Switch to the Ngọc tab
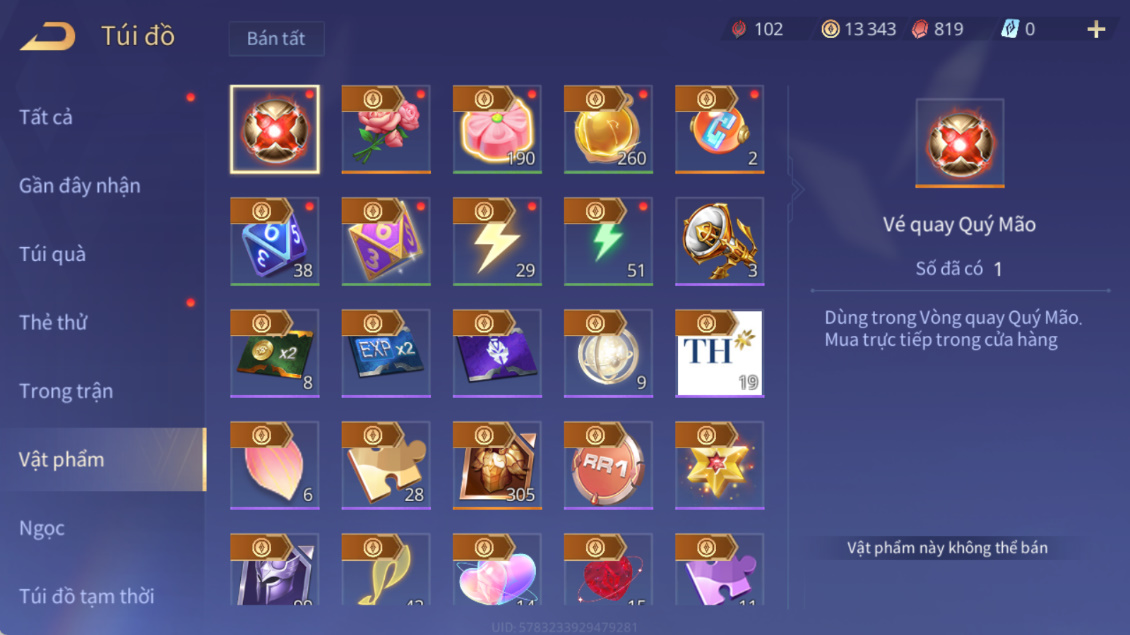 42,528
